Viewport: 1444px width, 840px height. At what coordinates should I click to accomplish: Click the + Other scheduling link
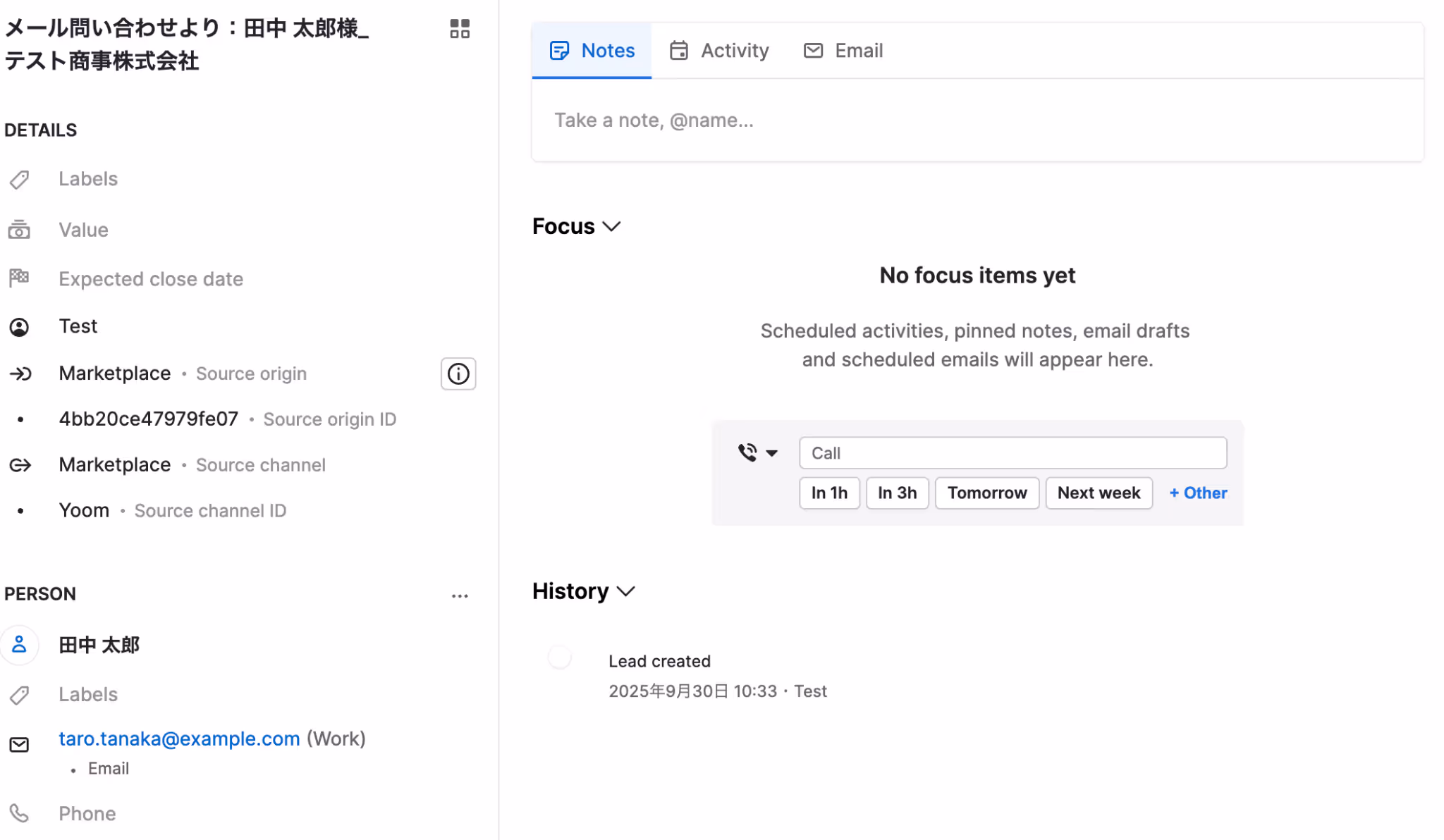[1198, 493]
